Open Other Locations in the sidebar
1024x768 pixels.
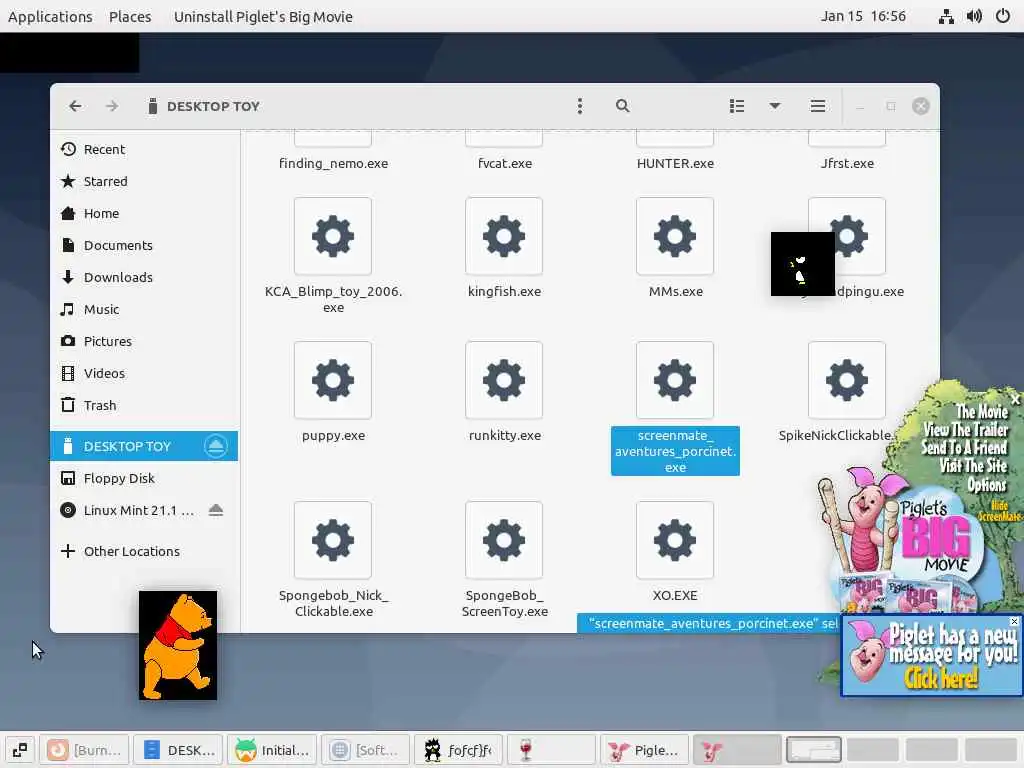click(x=144, y=551)
